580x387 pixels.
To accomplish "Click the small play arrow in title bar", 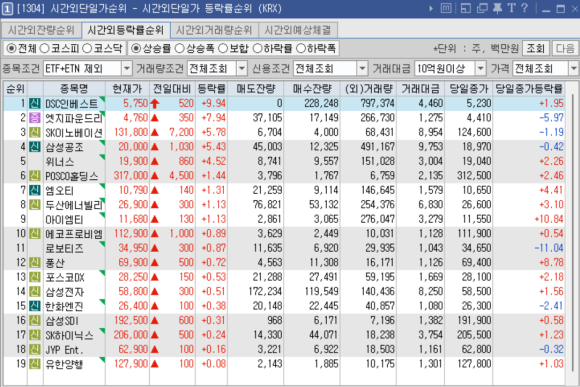I will pos(431,8).
